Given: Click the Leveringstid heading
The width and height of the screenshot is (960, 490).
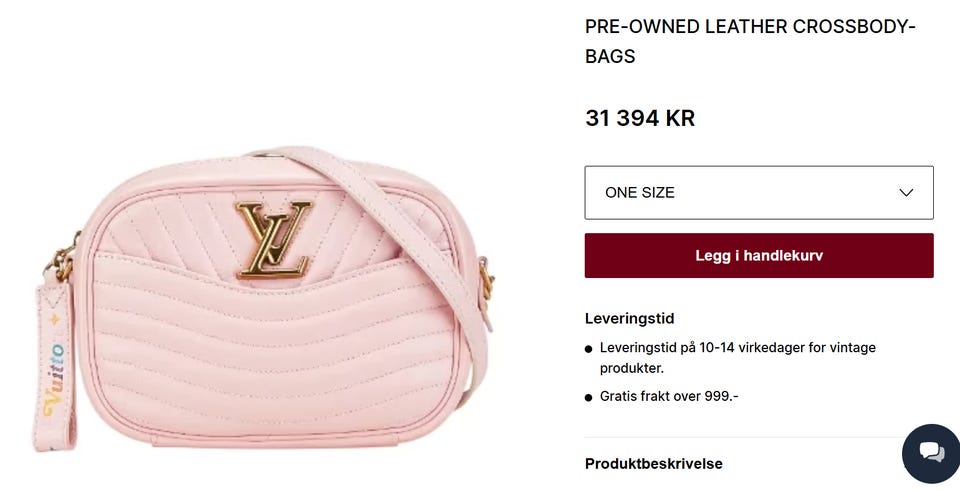Looking at the screenshot, I should pyautogui.click(x=629, y=318).
